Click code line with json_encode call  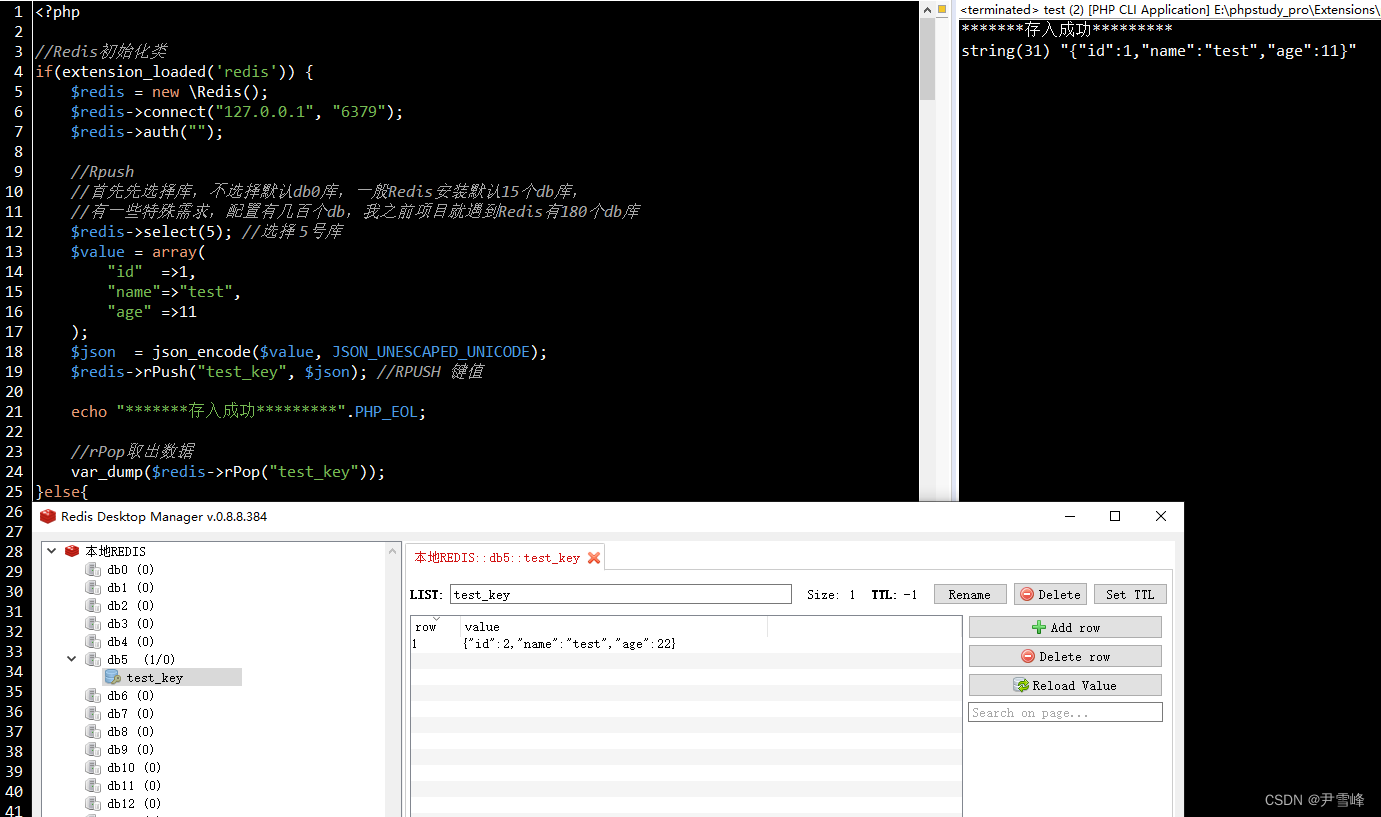coord(309,351)
